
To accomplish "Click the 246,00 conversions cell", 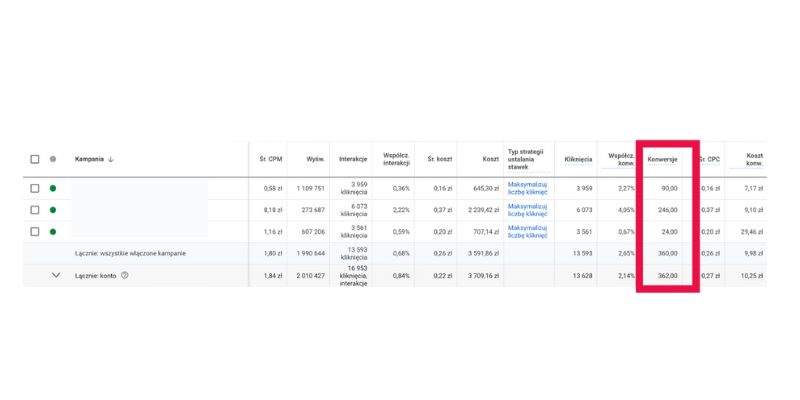I will click(x=667, y=210).
